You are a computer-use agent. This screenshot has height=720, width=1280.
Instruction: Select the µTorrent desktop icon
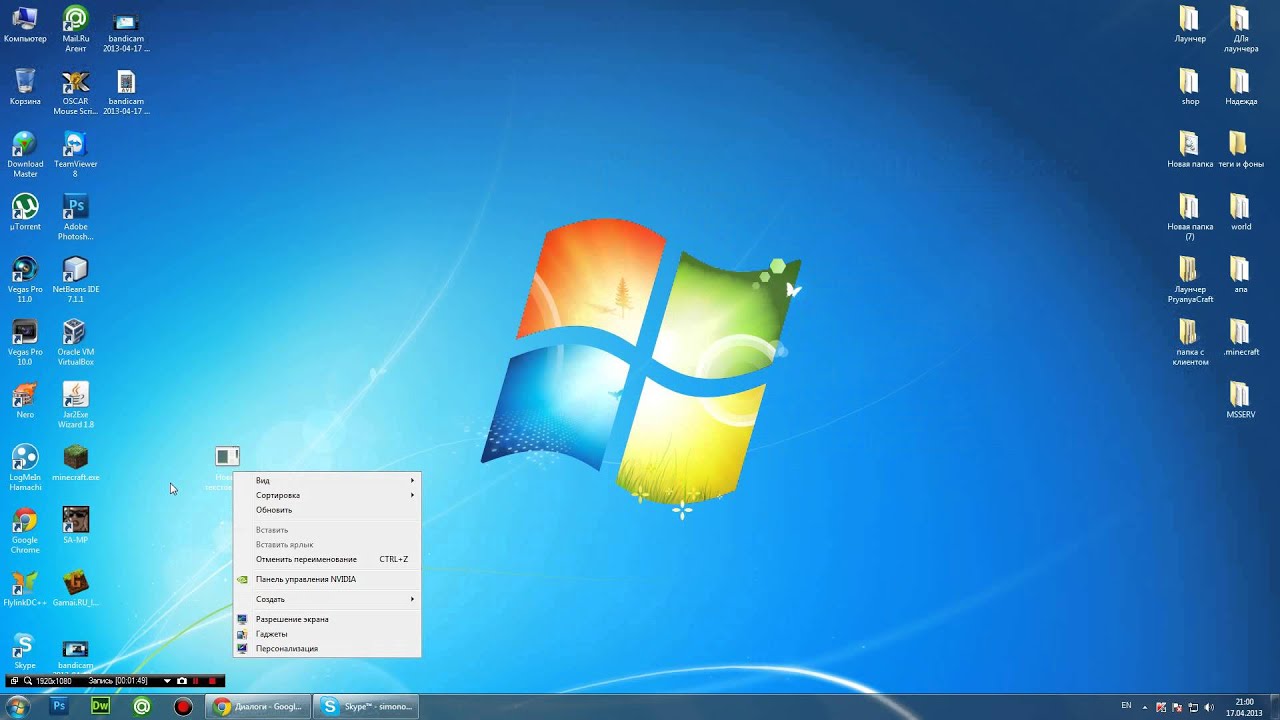[25, 212]
